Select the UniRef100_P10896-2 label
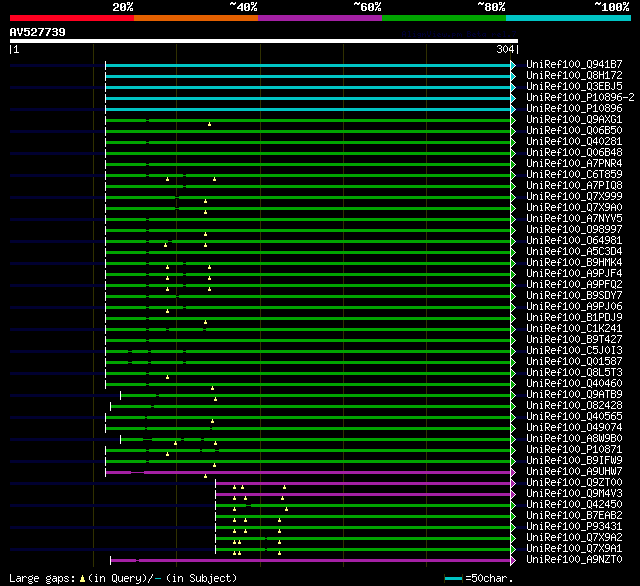This screenshot has height=586, width=640. [x=580, y=98]
